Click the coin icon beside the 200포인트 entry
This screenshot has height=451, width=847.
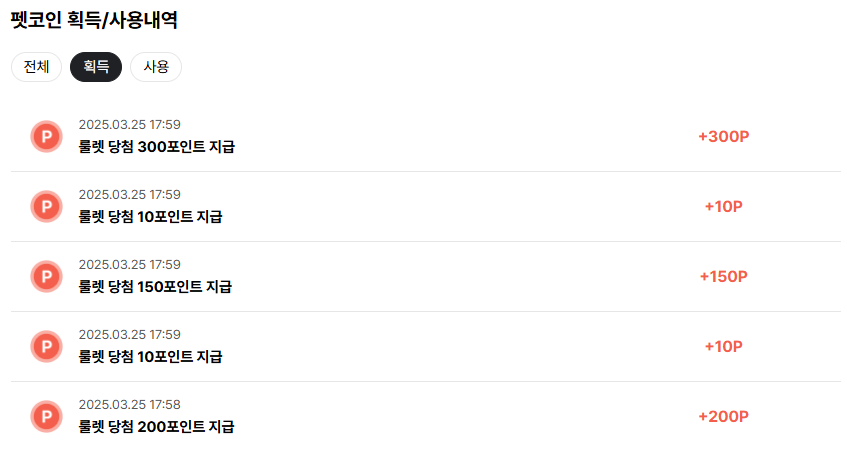pos(46,416)
